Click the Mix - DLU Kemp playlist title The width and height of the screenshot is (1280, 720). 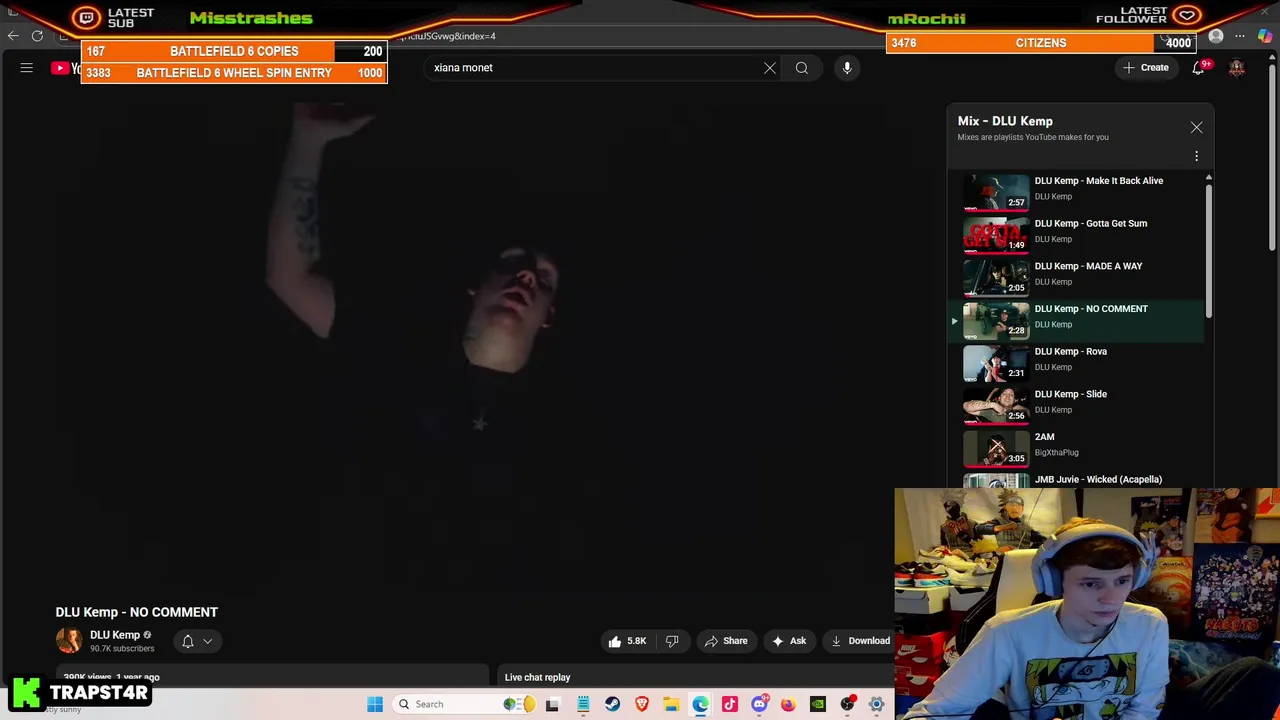click(1005, 121)
